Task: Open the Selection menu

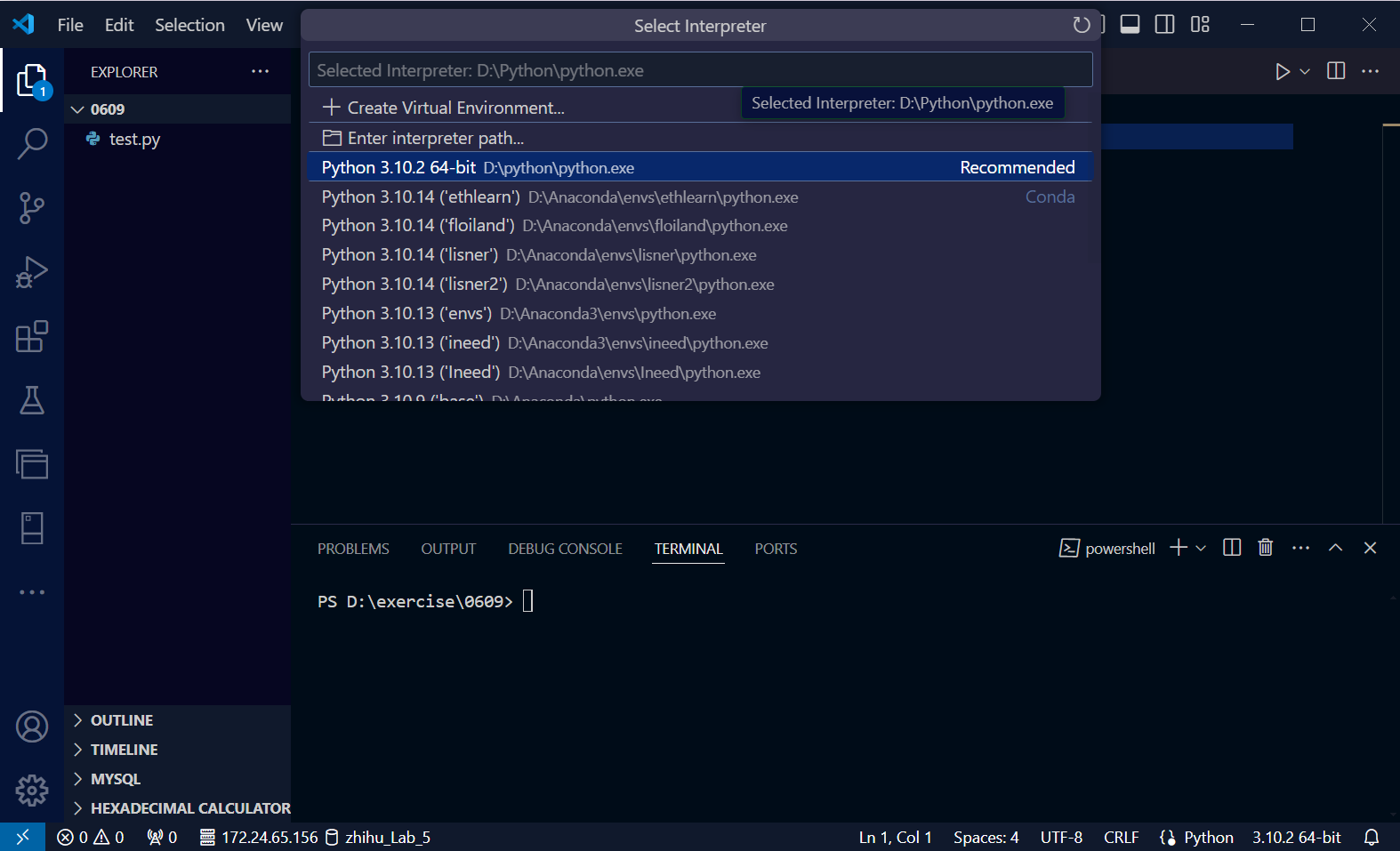Action: point(189,25)
